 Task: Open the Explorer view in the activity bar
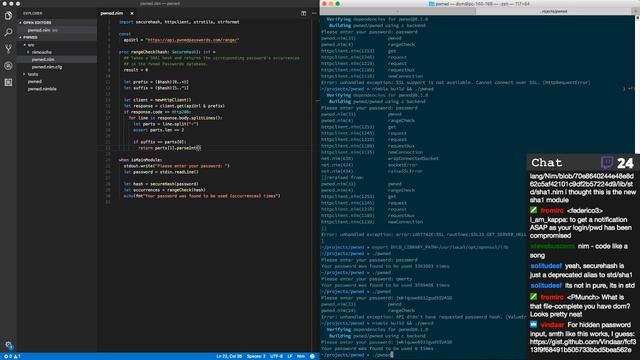click(8, 16)
